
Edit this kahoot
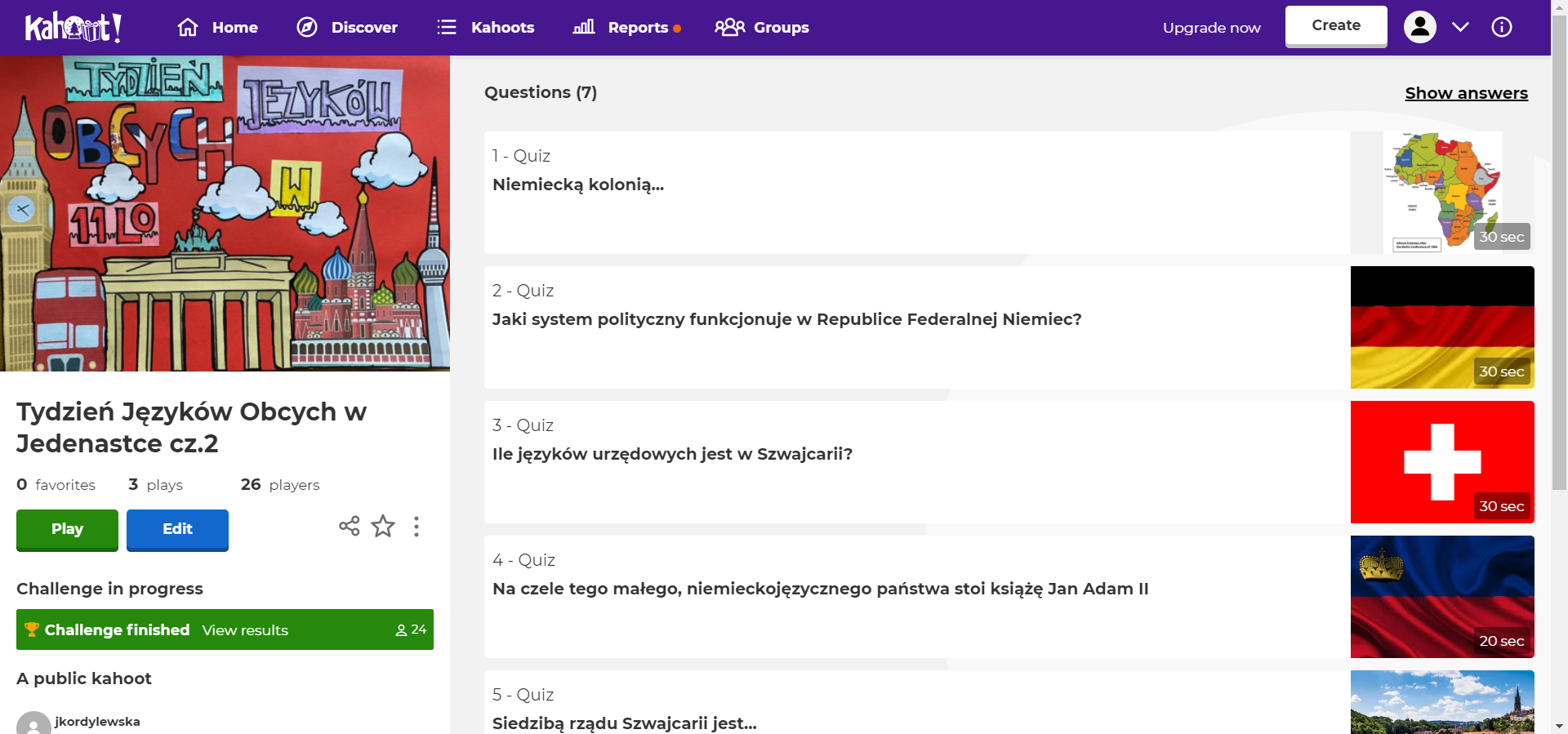177,530
